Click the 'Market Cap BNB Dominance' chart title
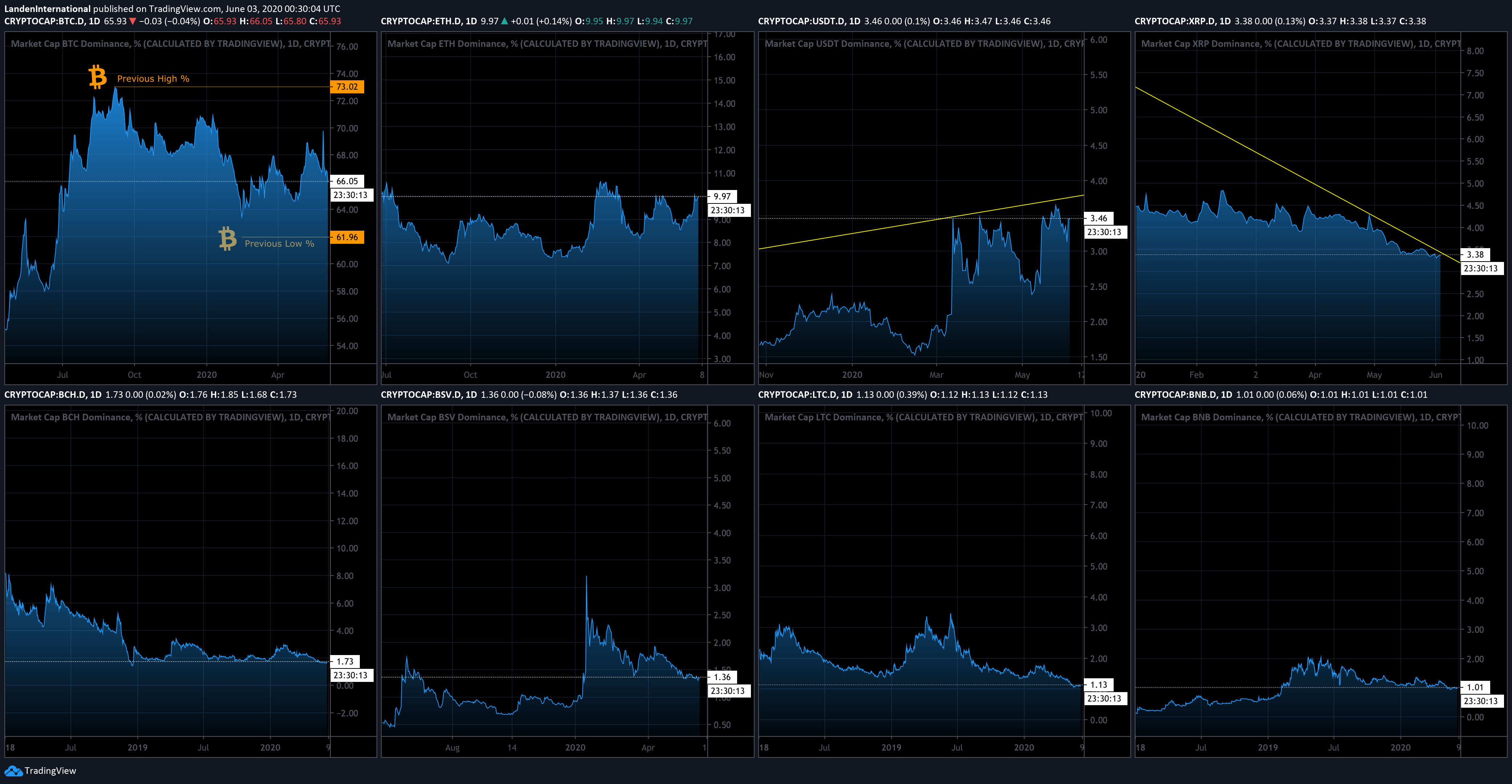 pos(1301,417)
